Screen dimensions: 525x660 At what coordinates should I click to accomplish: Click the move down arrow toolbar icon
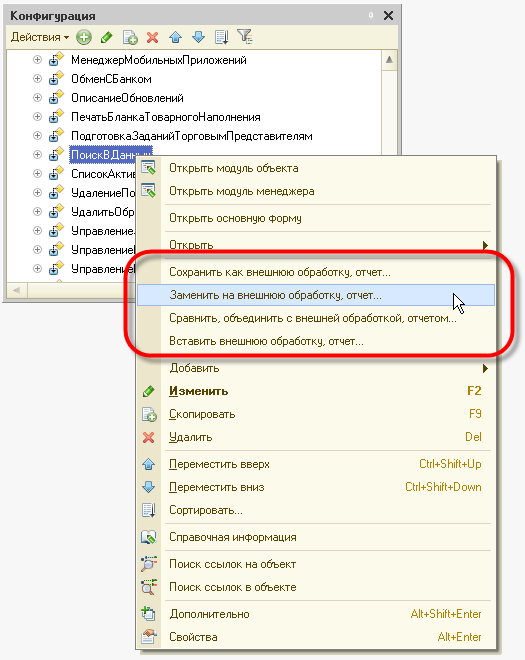point(198,37)
